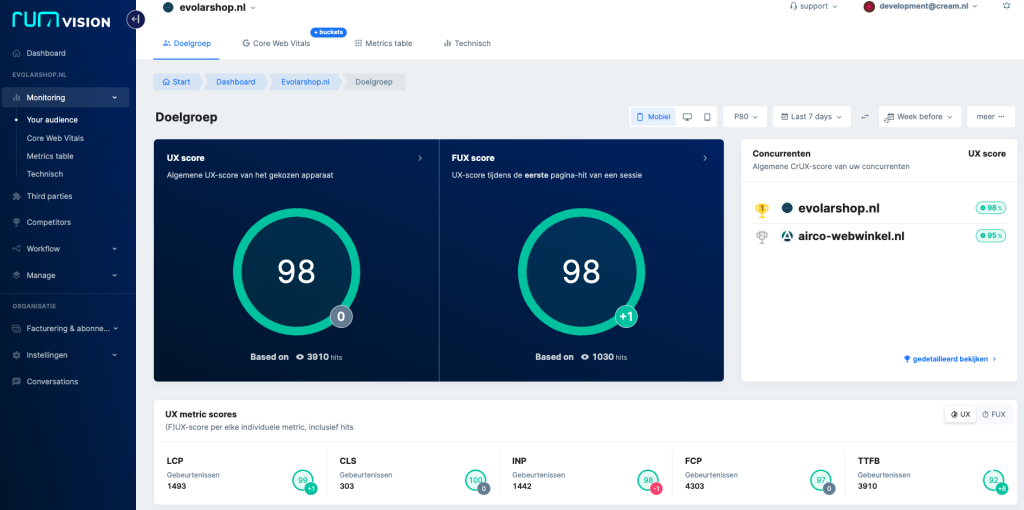Click the Doelgroep breadcrumb
The height and width of the screenshot is (510, 1024).
point(374,82)
